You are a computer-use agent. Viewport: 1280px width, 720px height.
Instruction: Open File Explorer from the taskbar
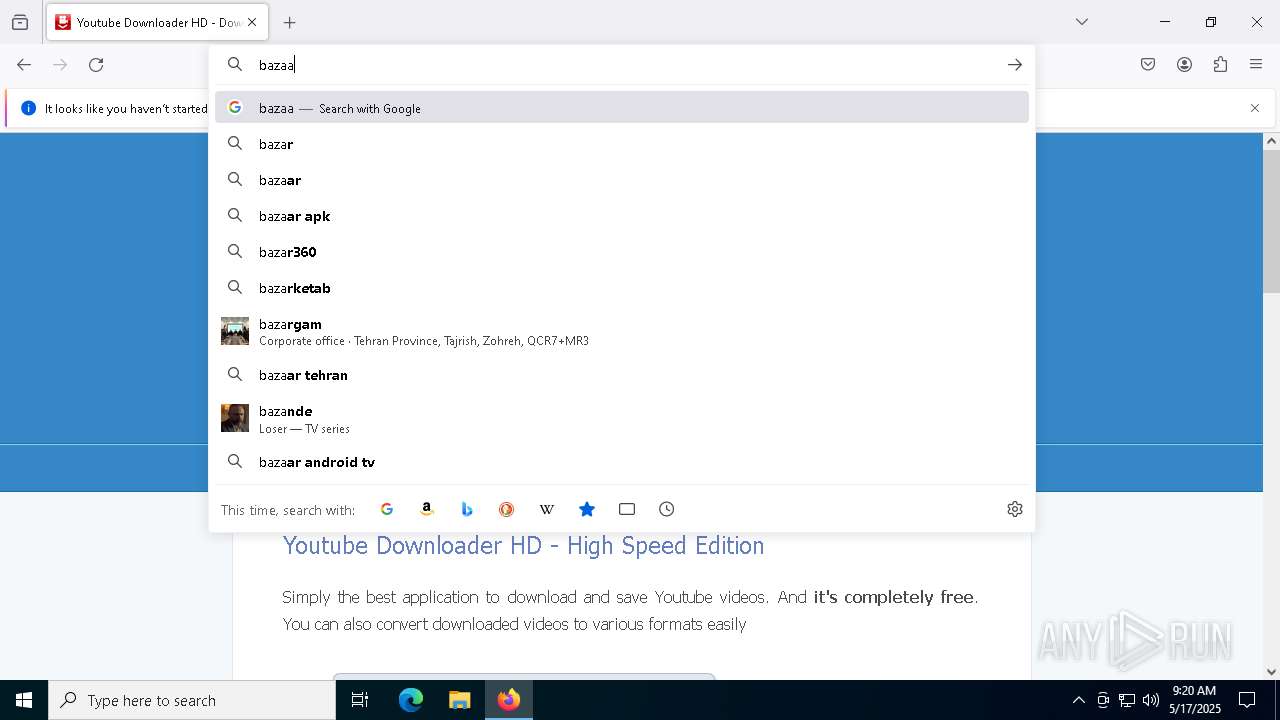pyautogui.click(x=460, y=700)
